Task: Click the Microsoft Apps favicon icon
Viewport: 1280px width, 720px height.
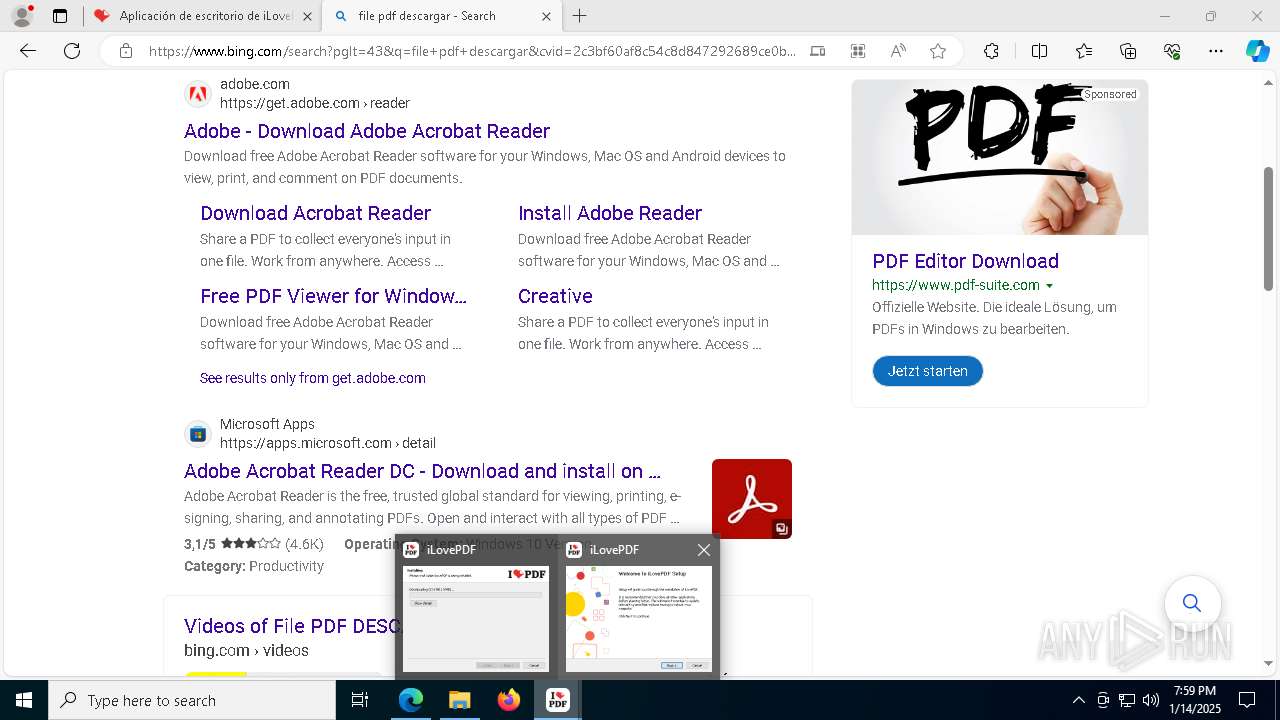Action: [x=198, y=434]
